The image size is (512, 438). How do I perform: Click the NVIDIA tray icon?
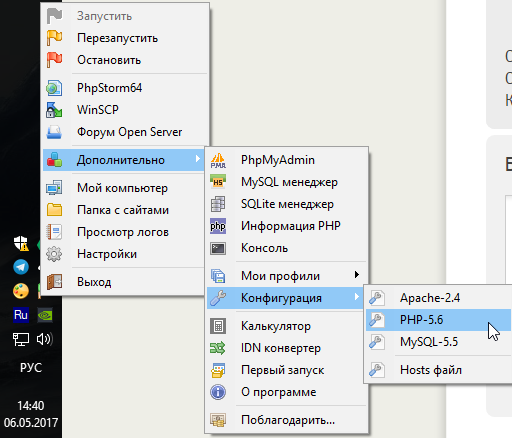click(45, 315)
